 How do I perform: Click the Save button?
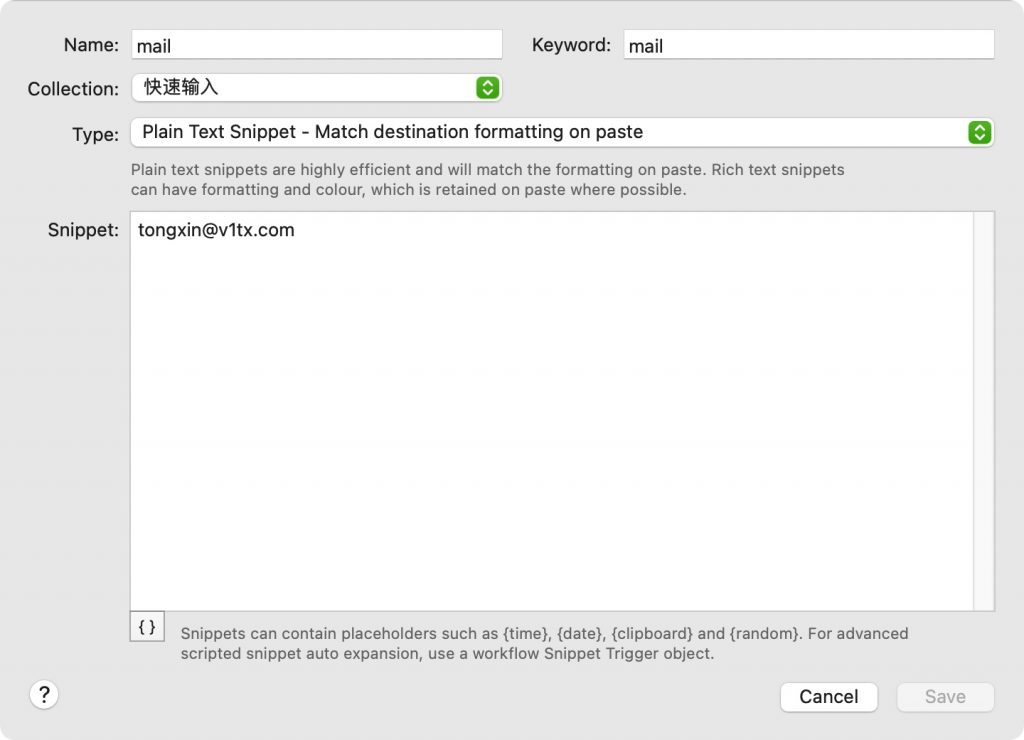[x=945, y=697]
